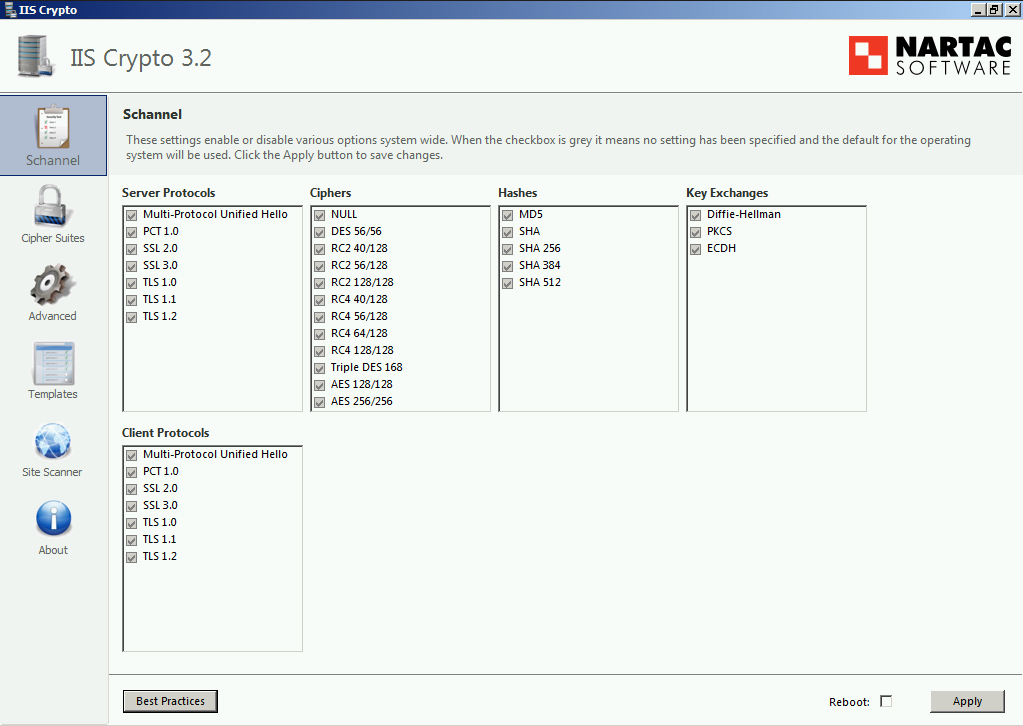Toggle client TLS 1.0 checkbox
1023x726 pixels.
pos(132,522)
